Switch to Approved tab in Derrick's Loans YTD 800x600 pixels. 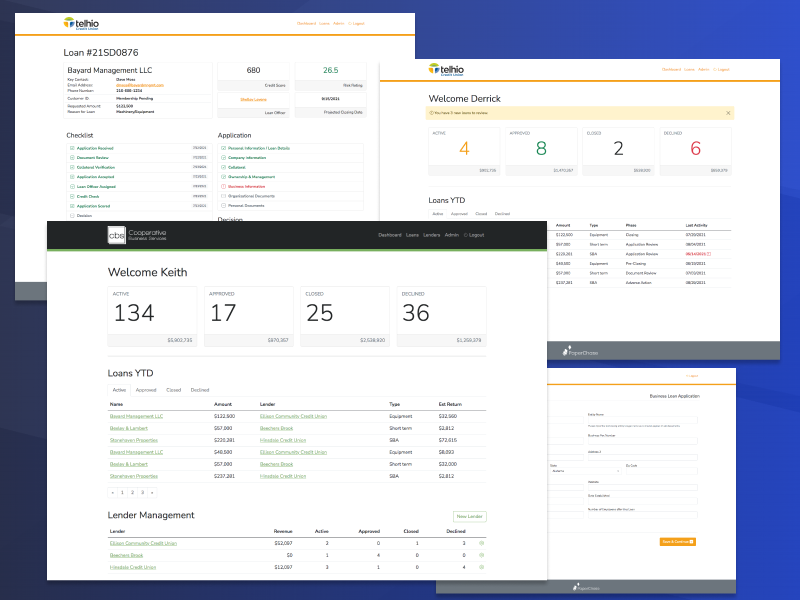coord(459,214)
